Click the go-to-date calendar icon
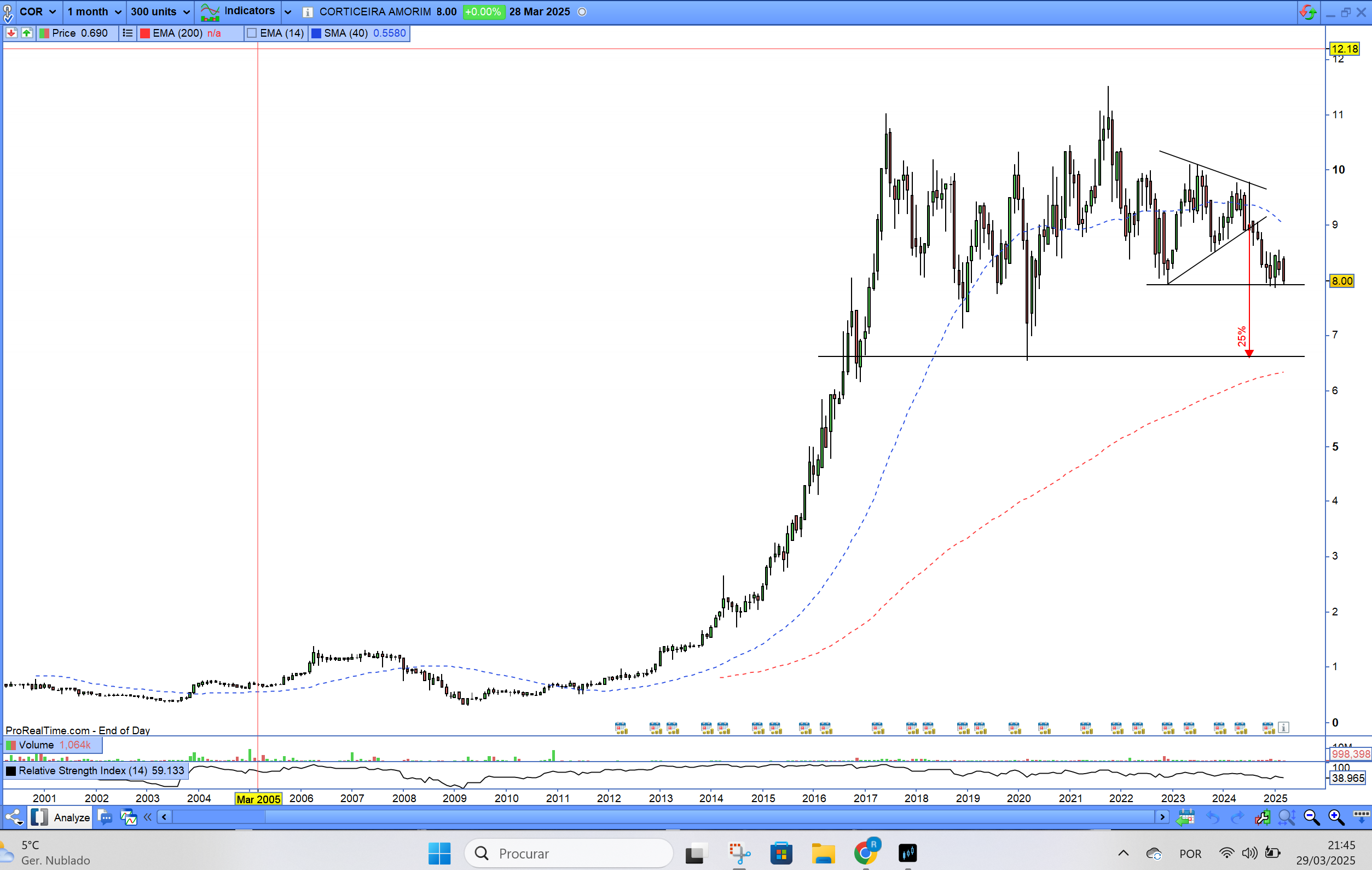The width and height of the screenshot is (1372, 870). (1185, 817)
